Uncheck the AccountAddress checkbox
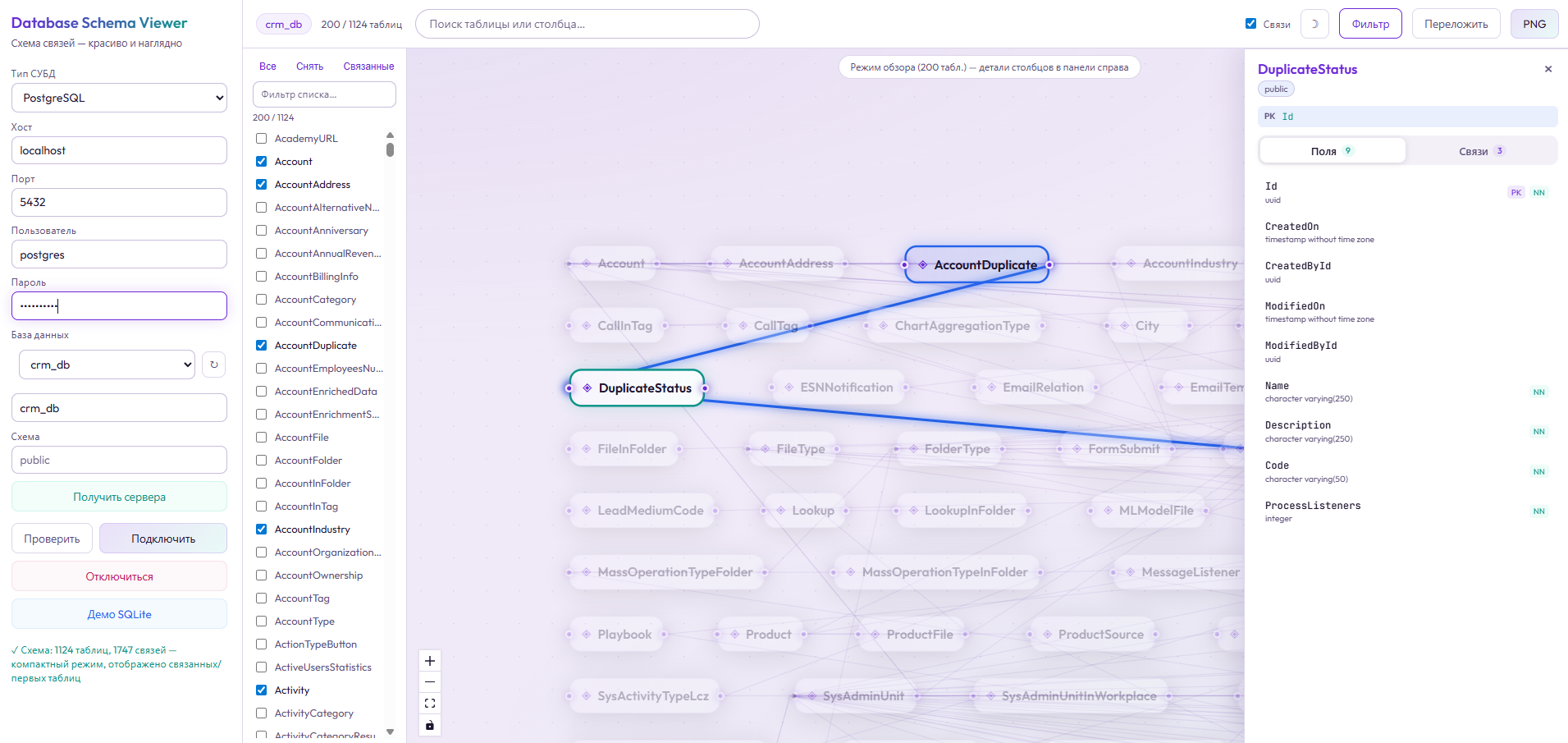This screenshot has height=743, width=1568. (261, 185)
